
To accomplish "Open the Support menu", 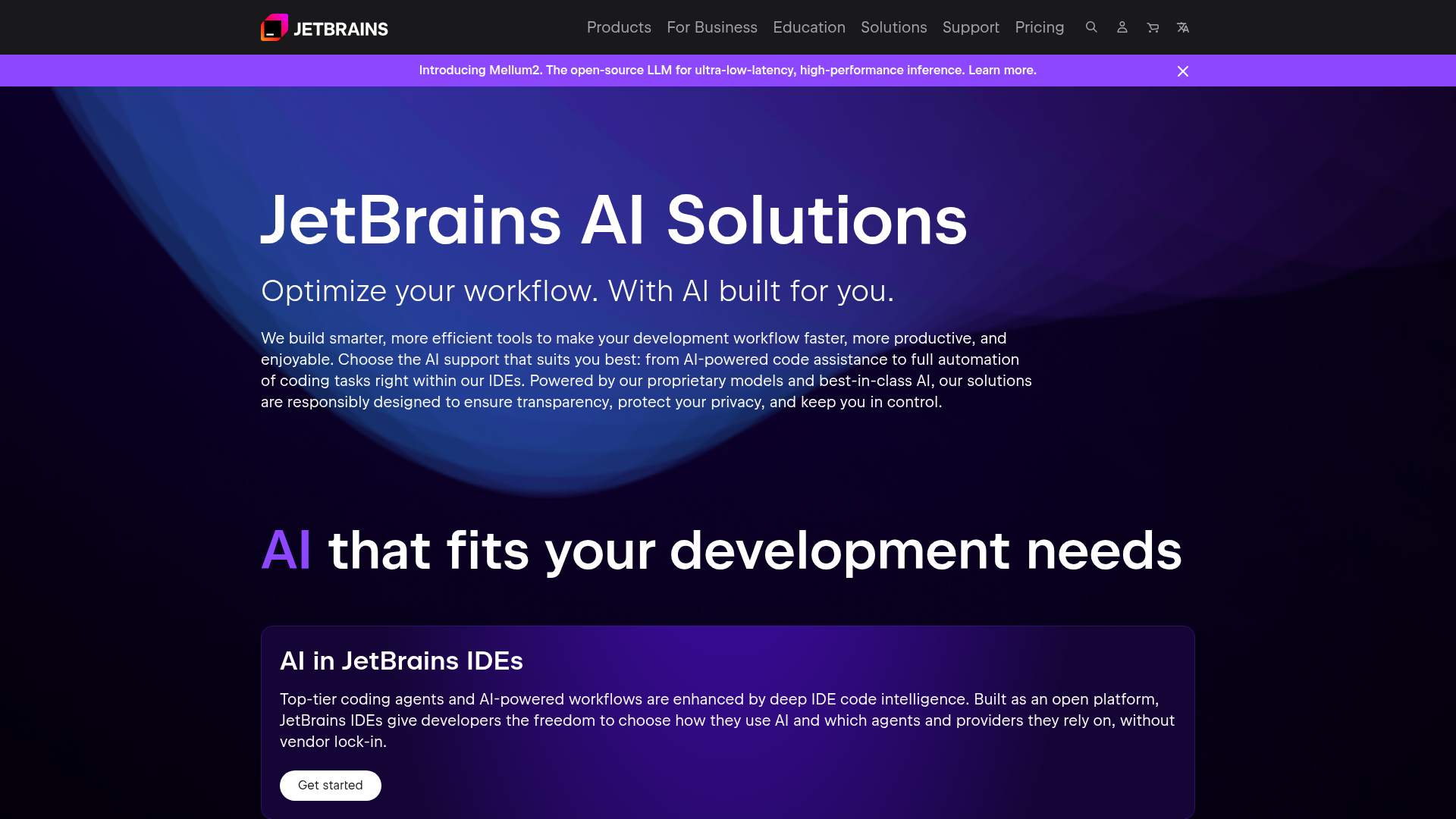I will tap(971, 27).
